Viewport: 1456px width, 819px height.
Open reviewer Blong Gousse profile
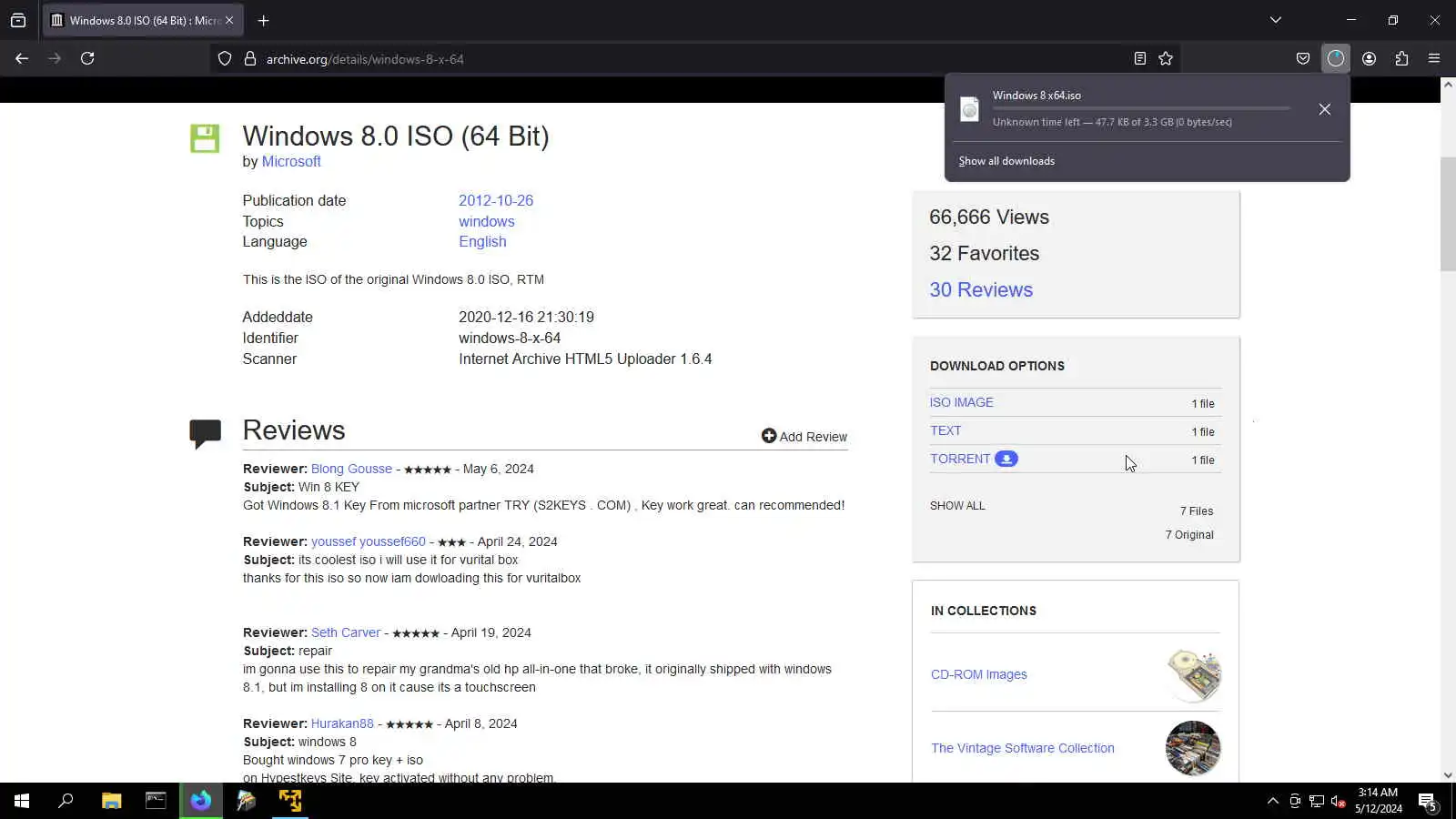click(351, 469)
